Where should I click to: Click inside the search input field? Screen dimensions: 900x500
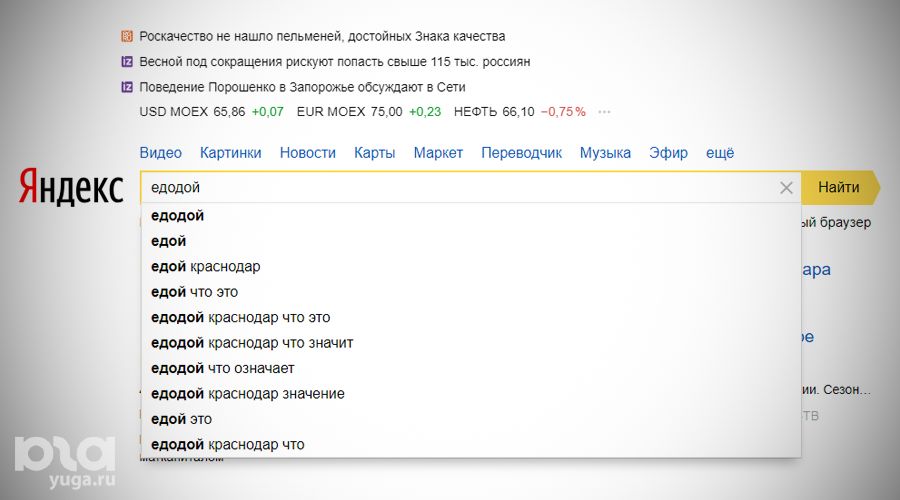pos(450,188)
